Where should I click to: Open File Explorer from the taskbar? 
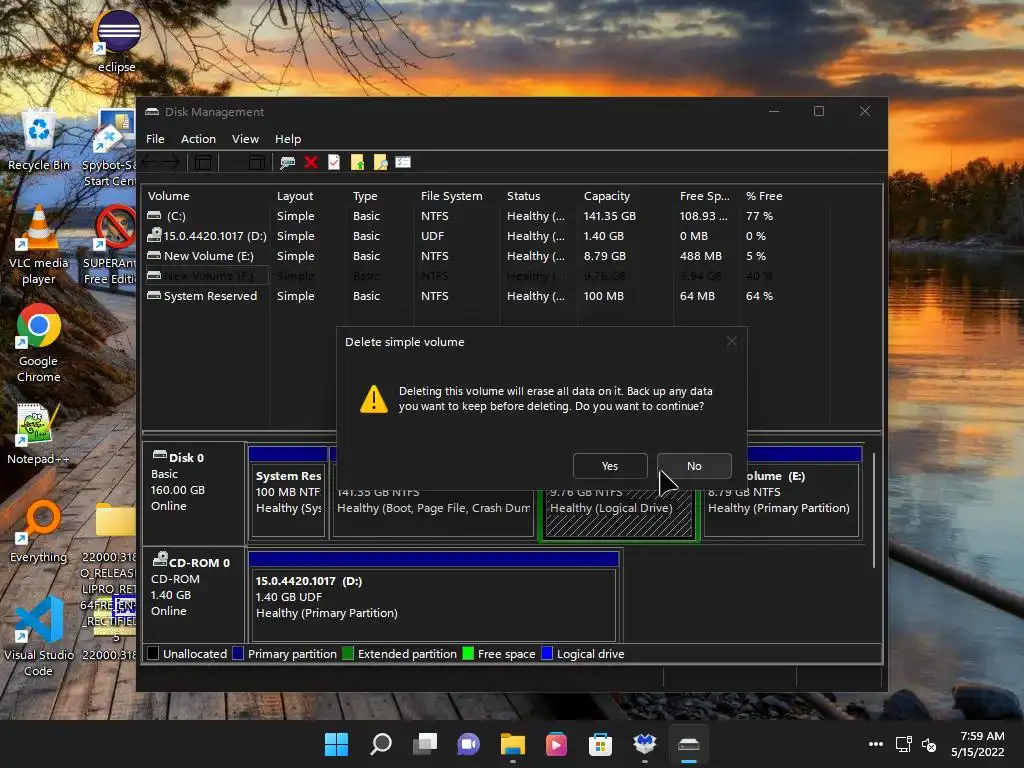[x=513, y=744]
